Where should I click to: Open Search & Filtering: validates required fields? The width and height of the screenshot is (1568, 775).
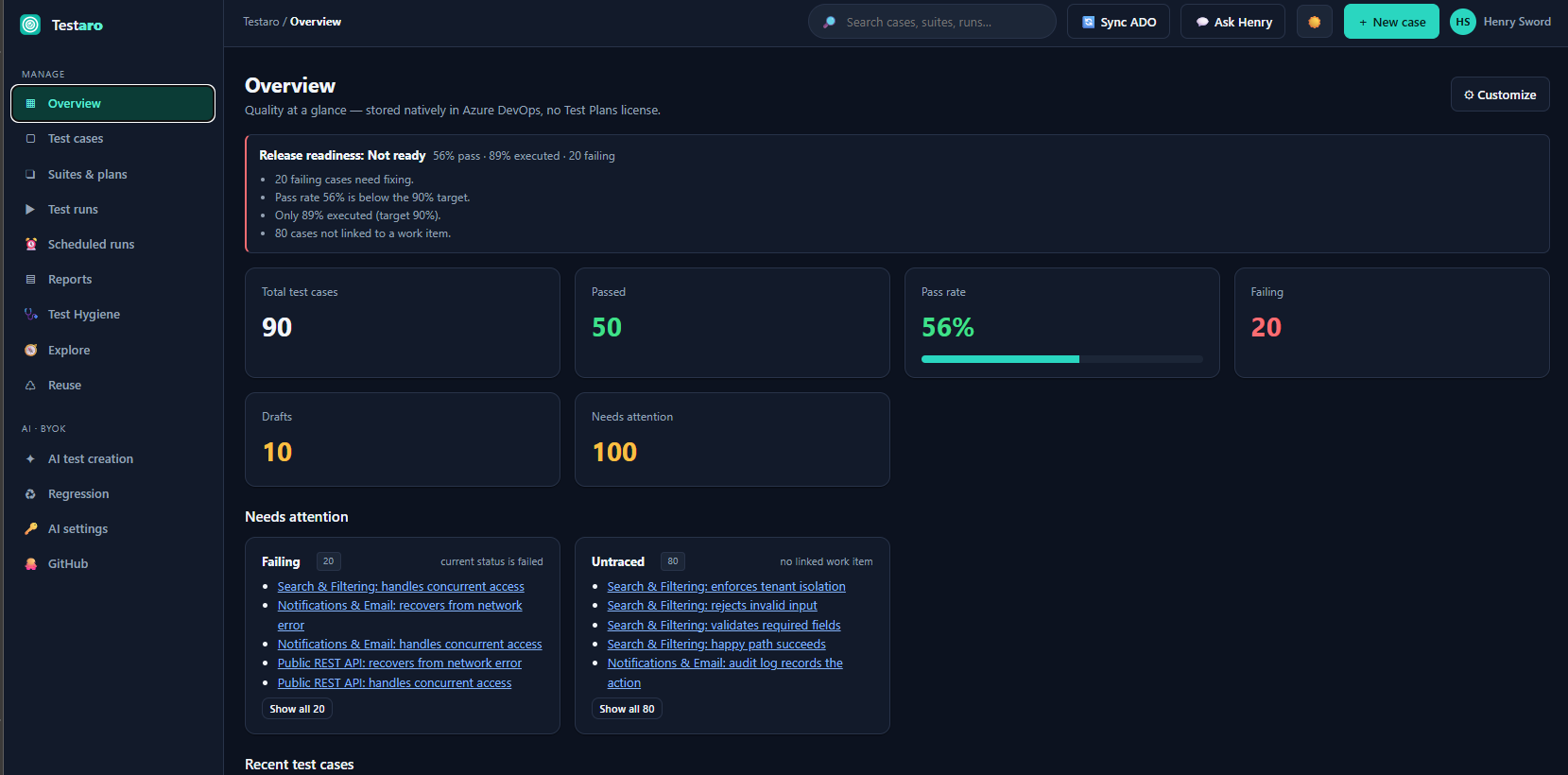click(724, 626)
